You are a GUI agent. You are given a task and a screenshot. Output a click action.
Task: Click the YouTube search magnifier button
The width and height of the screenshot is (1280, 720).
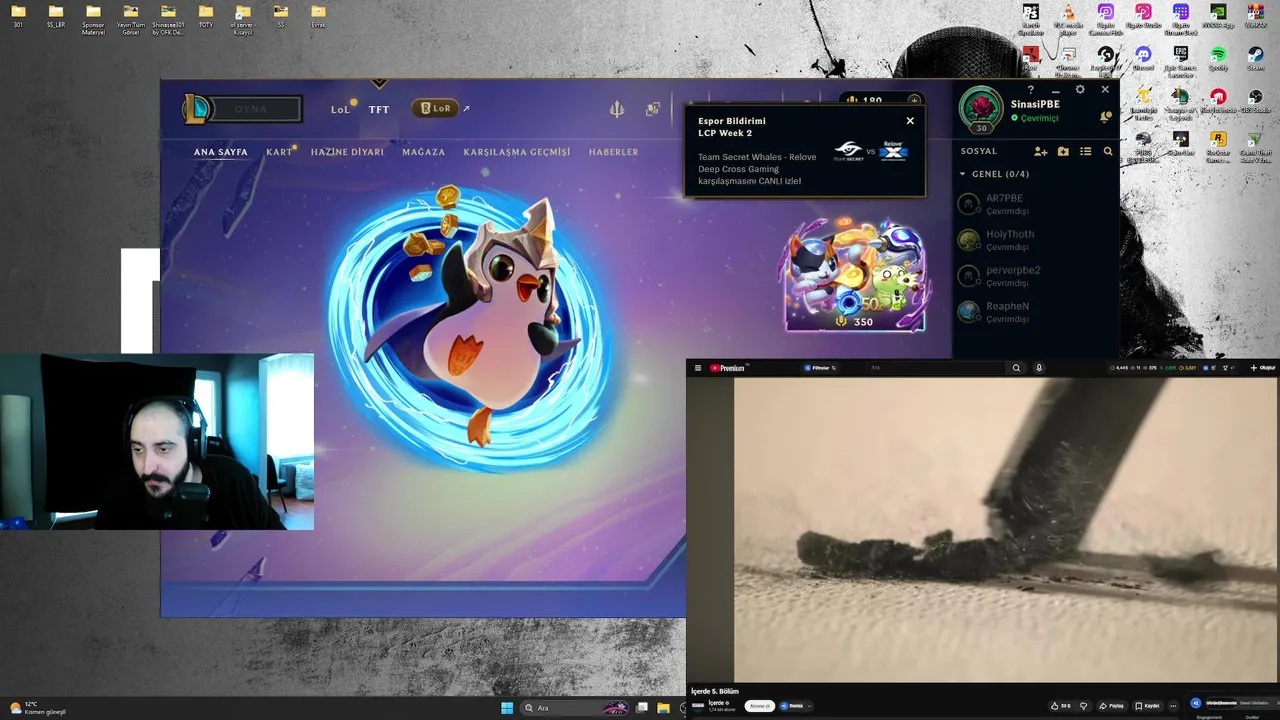1016,368
